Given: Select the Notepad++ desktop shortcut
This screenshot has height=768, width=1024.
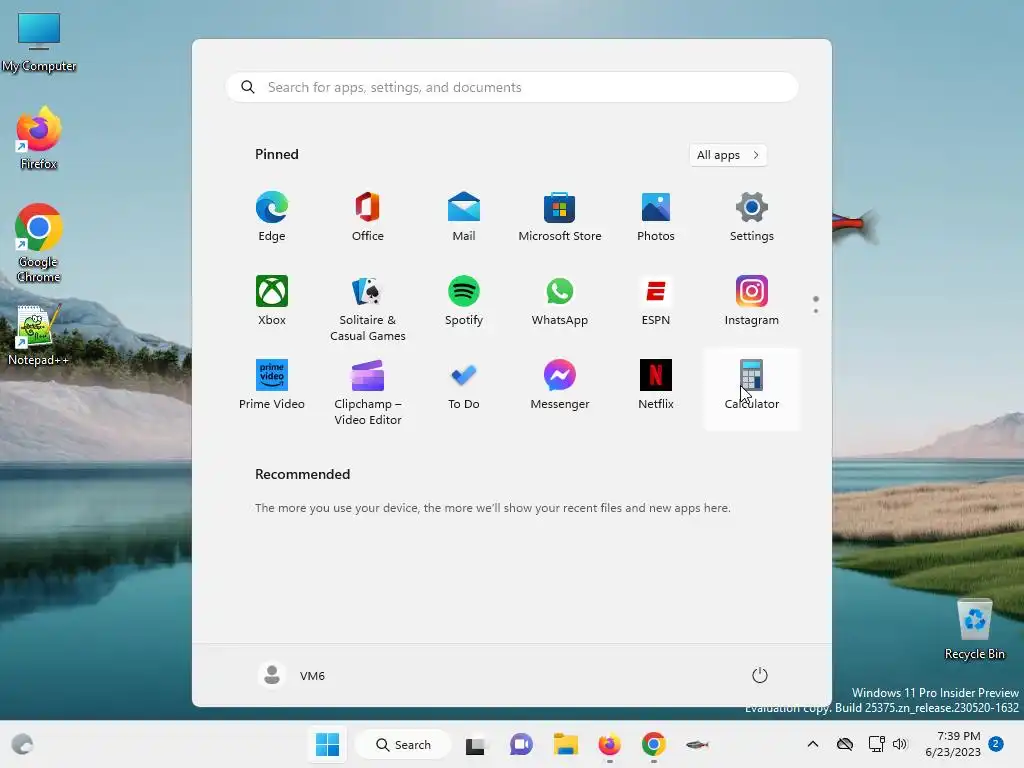Looking at the screenshot, I should 39,334.
